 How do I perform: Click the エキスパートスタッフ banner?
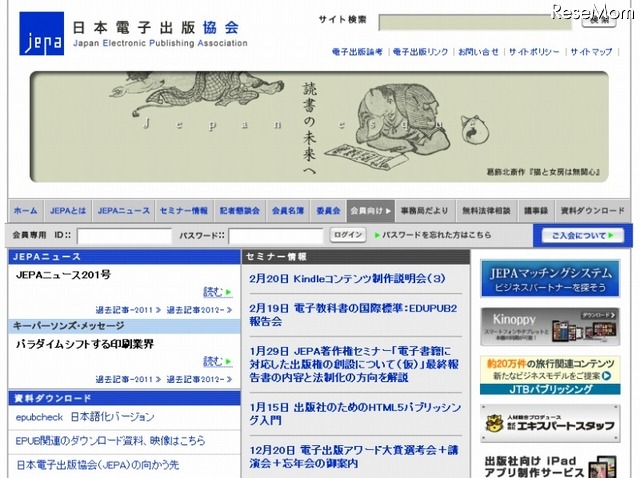click(x=550, y=423)
